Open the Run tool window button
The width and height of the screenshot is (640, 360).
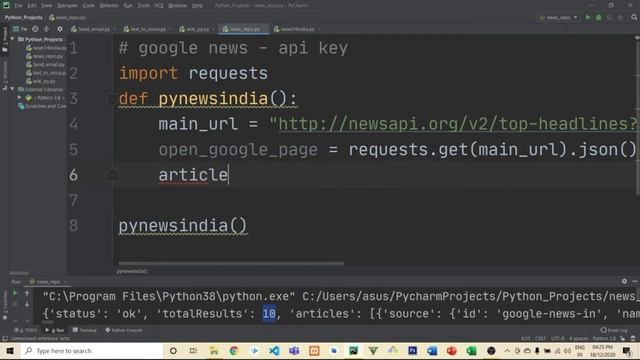click(x=55, y=330)
